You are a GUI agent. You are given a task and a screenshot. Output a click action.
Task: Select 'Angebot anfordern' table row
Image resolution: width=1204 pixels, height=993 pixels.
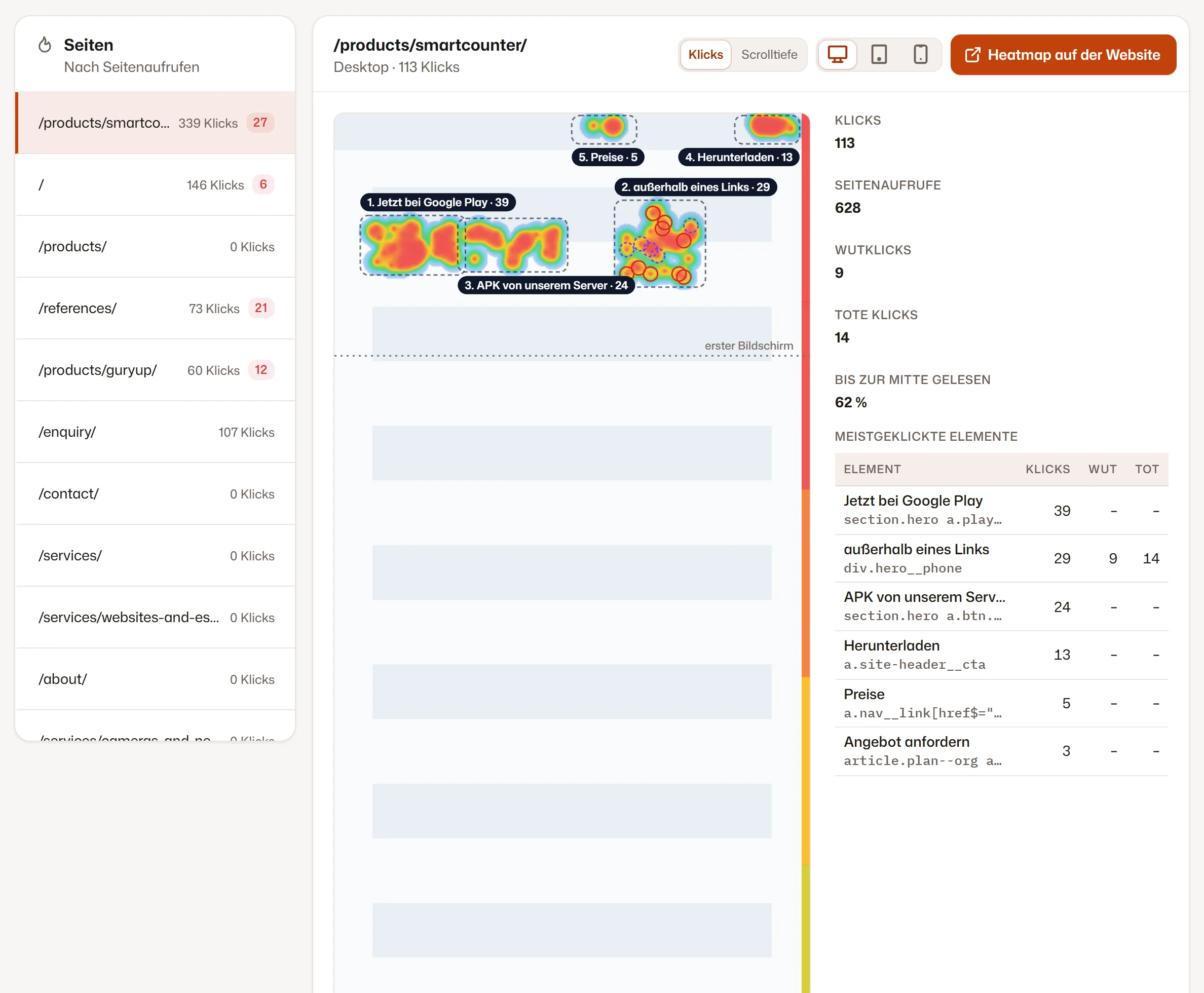click(x=1001, y=752)
